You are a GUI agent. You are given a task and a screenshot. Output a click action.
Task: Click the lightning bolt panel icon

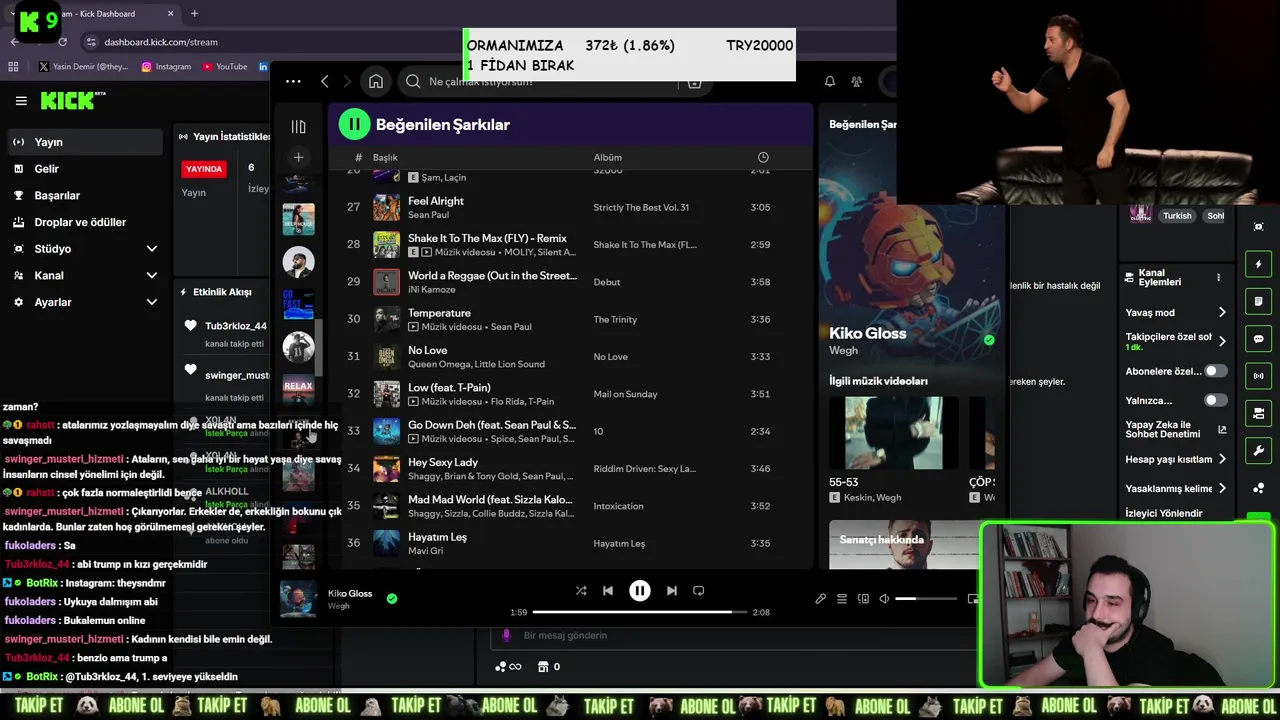pos(1258,264)
